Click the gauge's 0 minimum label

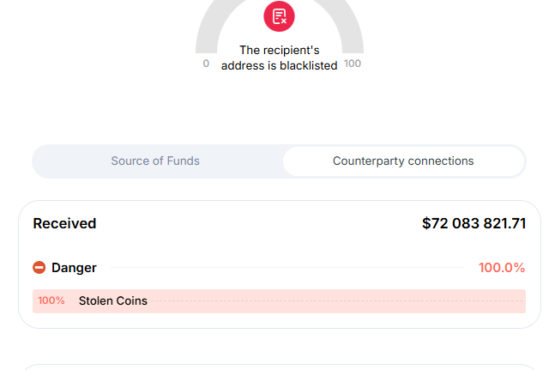pyautogui.click(x=206, y=64)
